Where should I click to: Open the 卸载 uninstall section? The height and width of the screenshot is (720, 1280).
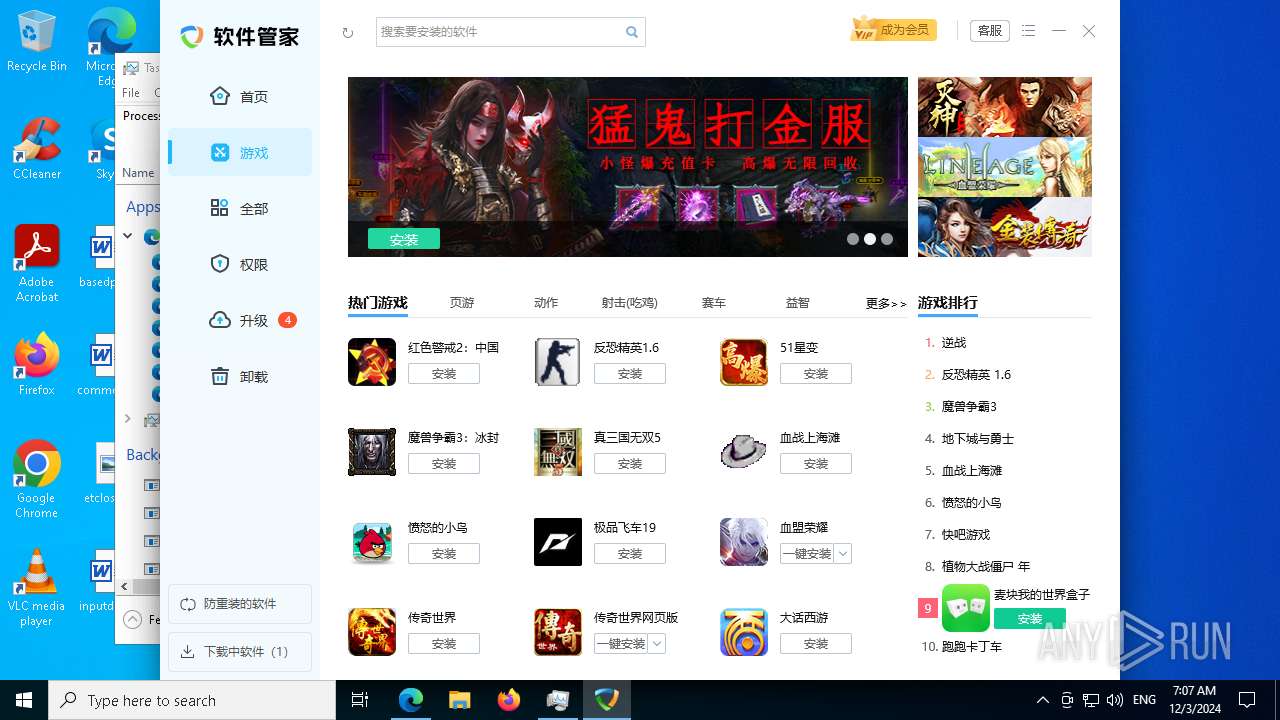coord(240,377)
